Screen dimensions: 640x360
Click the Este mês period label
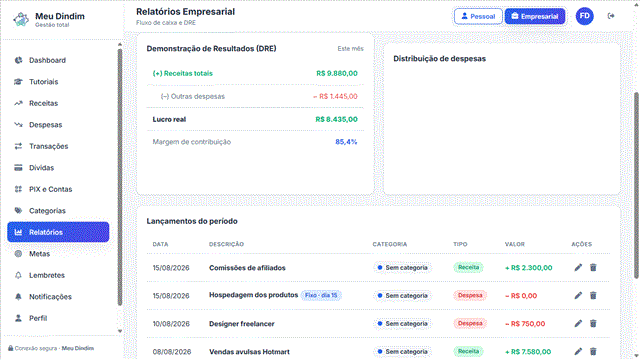pos(350,49)
